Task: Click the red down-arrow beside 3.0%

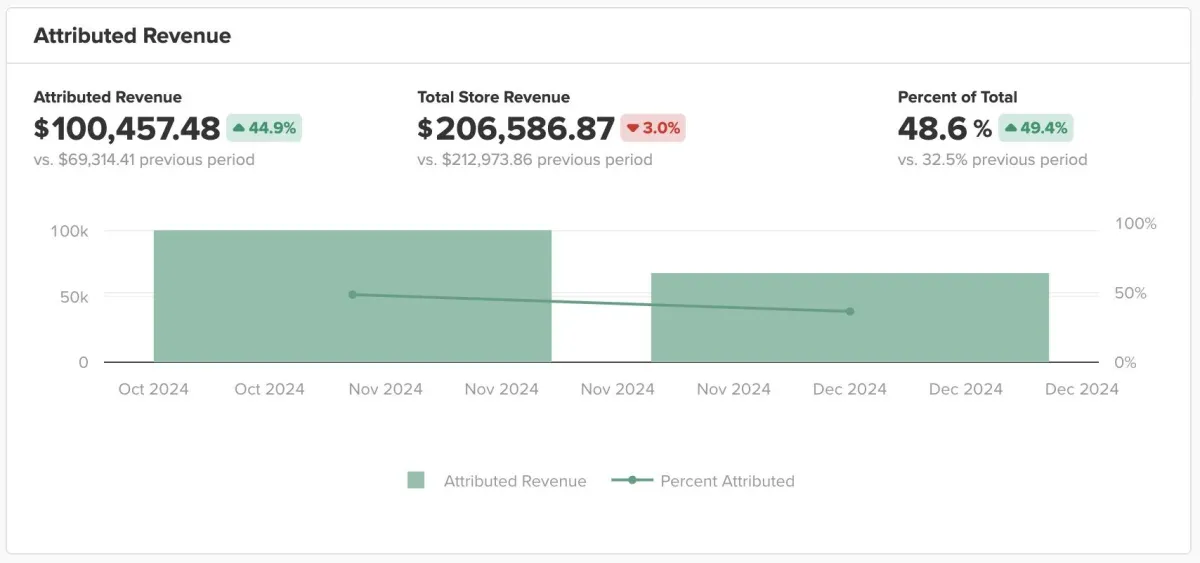Action: coord(633,128)
